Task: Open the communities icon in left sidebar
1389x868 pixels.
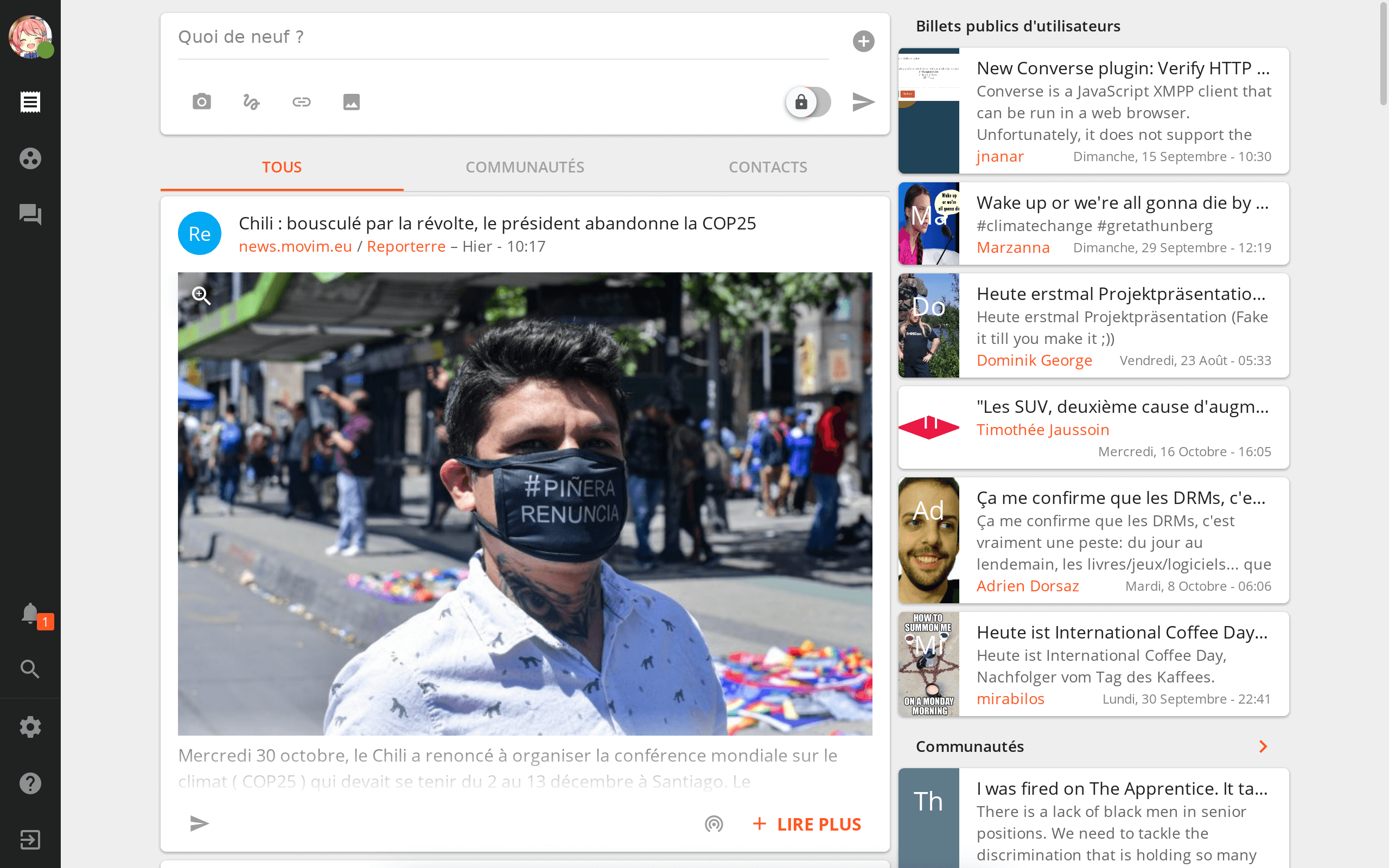Action: point(30,158)
